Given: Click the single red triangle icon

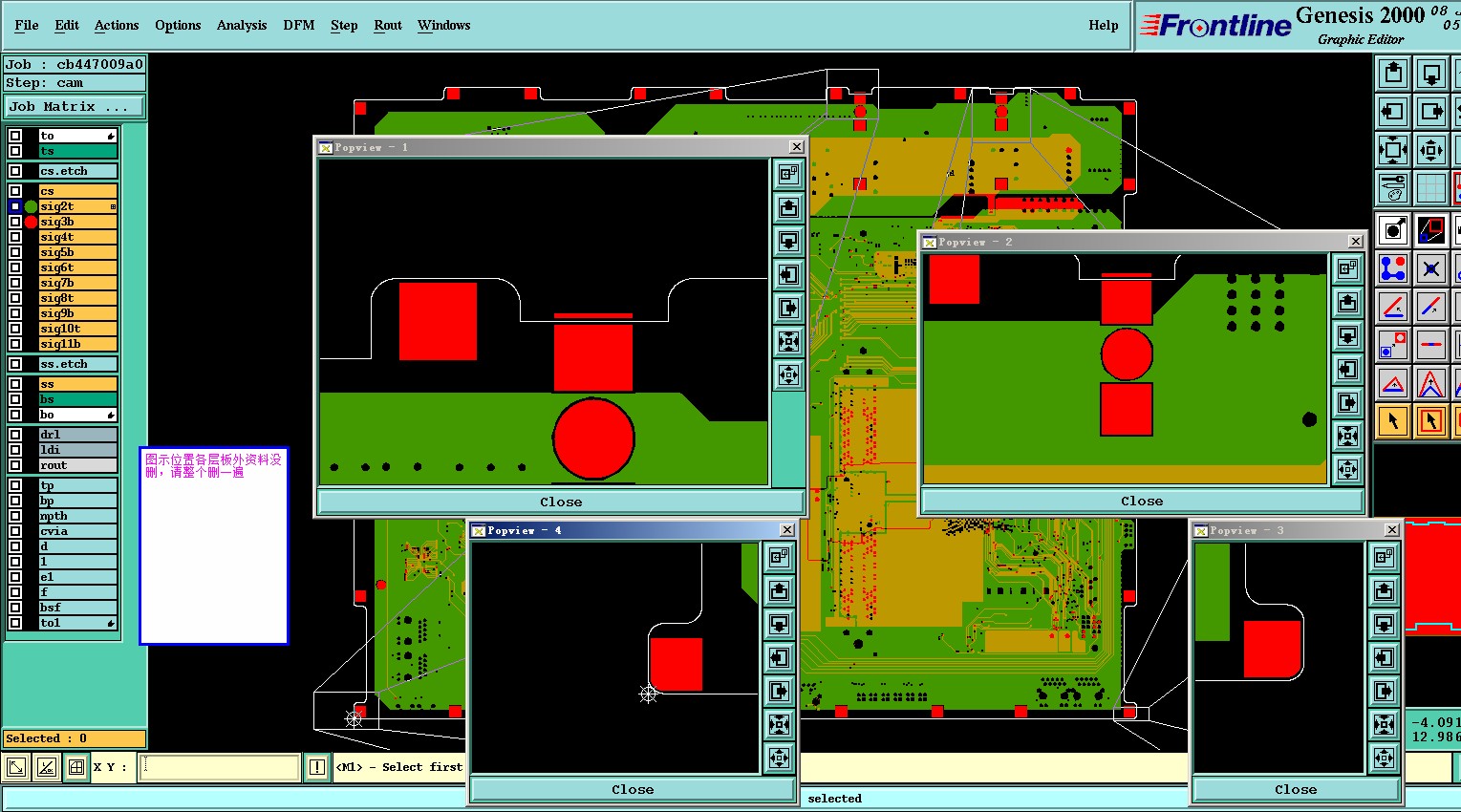Looking at the screenshot, I should point(1393,383).
